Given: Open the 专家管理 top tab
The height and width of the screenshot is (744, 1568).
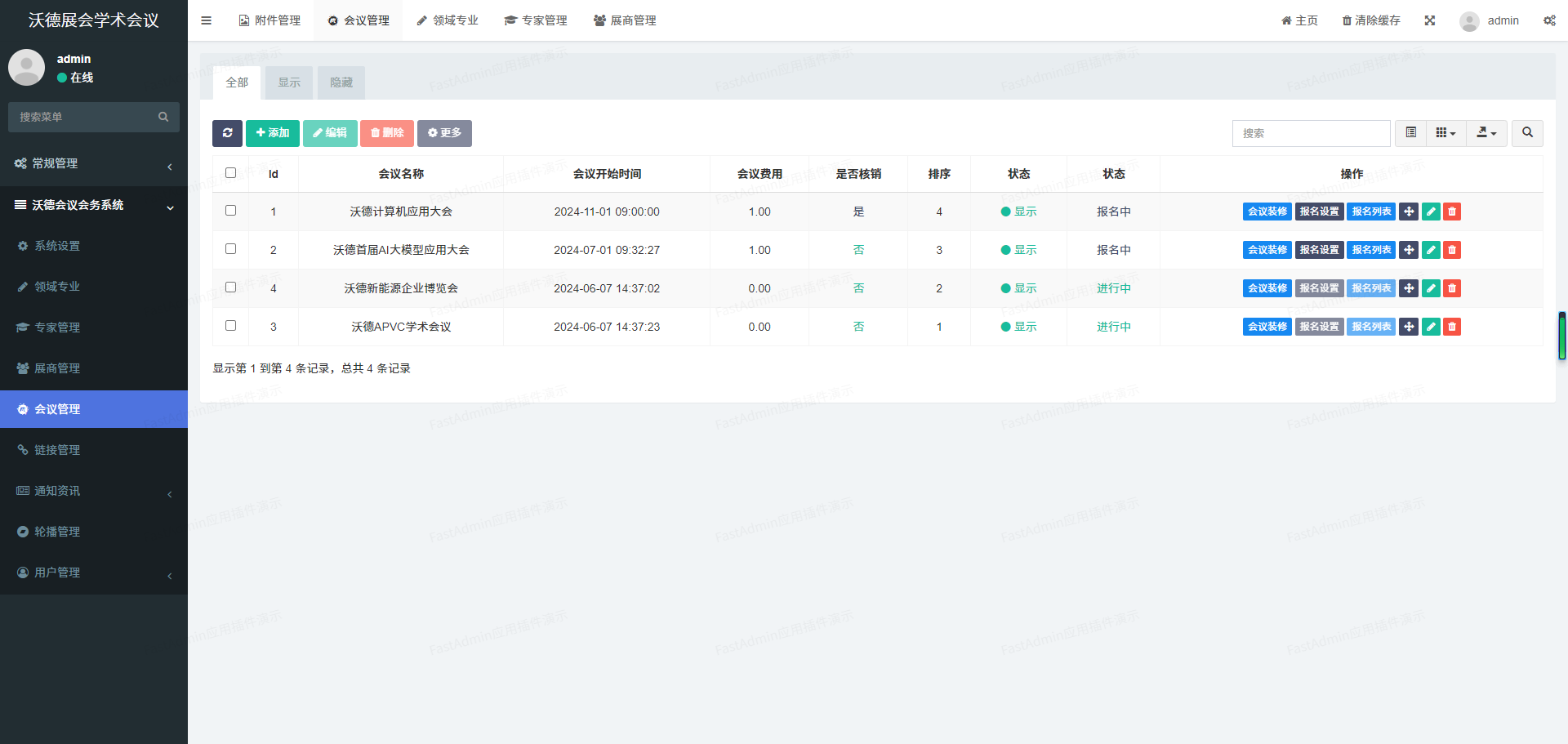Looking at the screenshot, I should 536,20.
